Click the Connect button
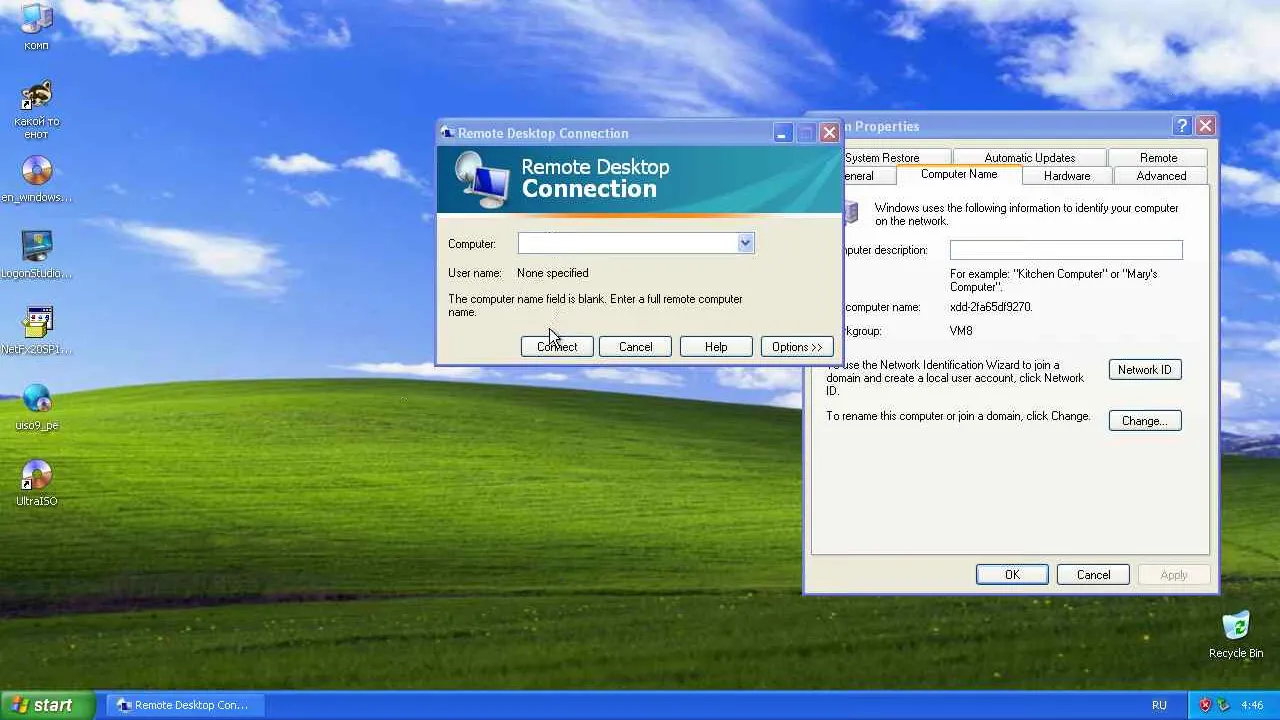 coord(557,347)
